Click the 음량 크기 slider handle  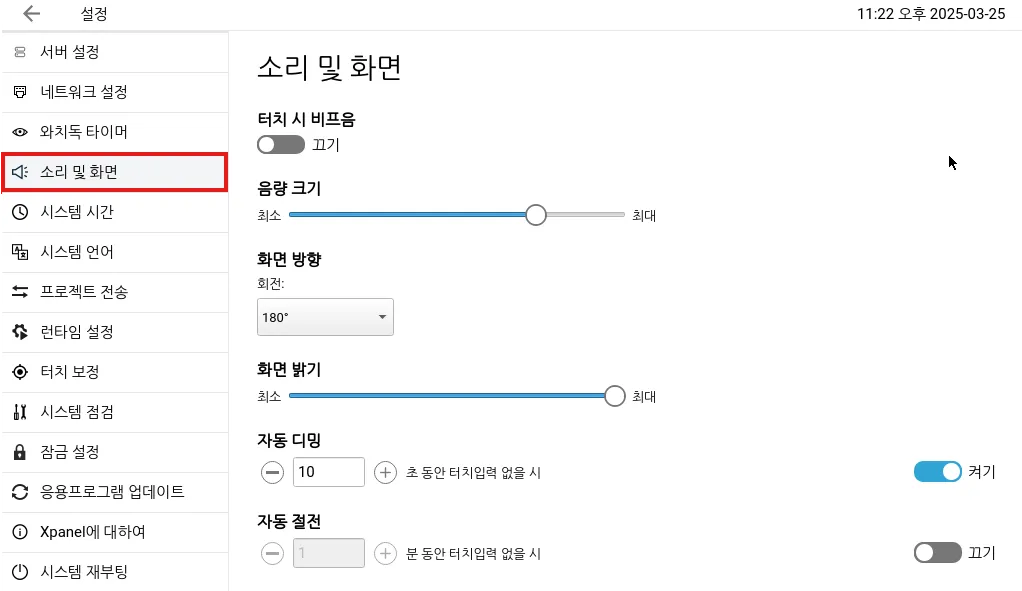(x=536, y=215)
